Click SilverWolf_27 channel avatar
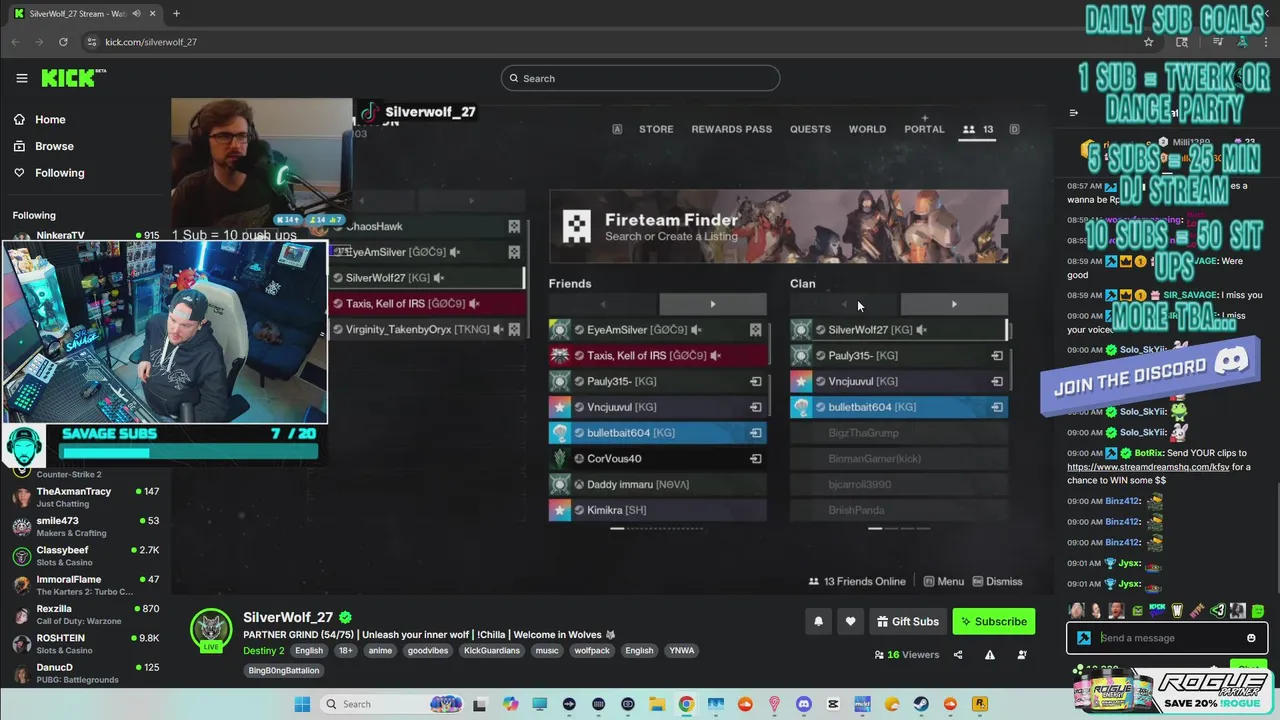The height and width of the screenshot is (720, 1280). (x=211, y=630)
